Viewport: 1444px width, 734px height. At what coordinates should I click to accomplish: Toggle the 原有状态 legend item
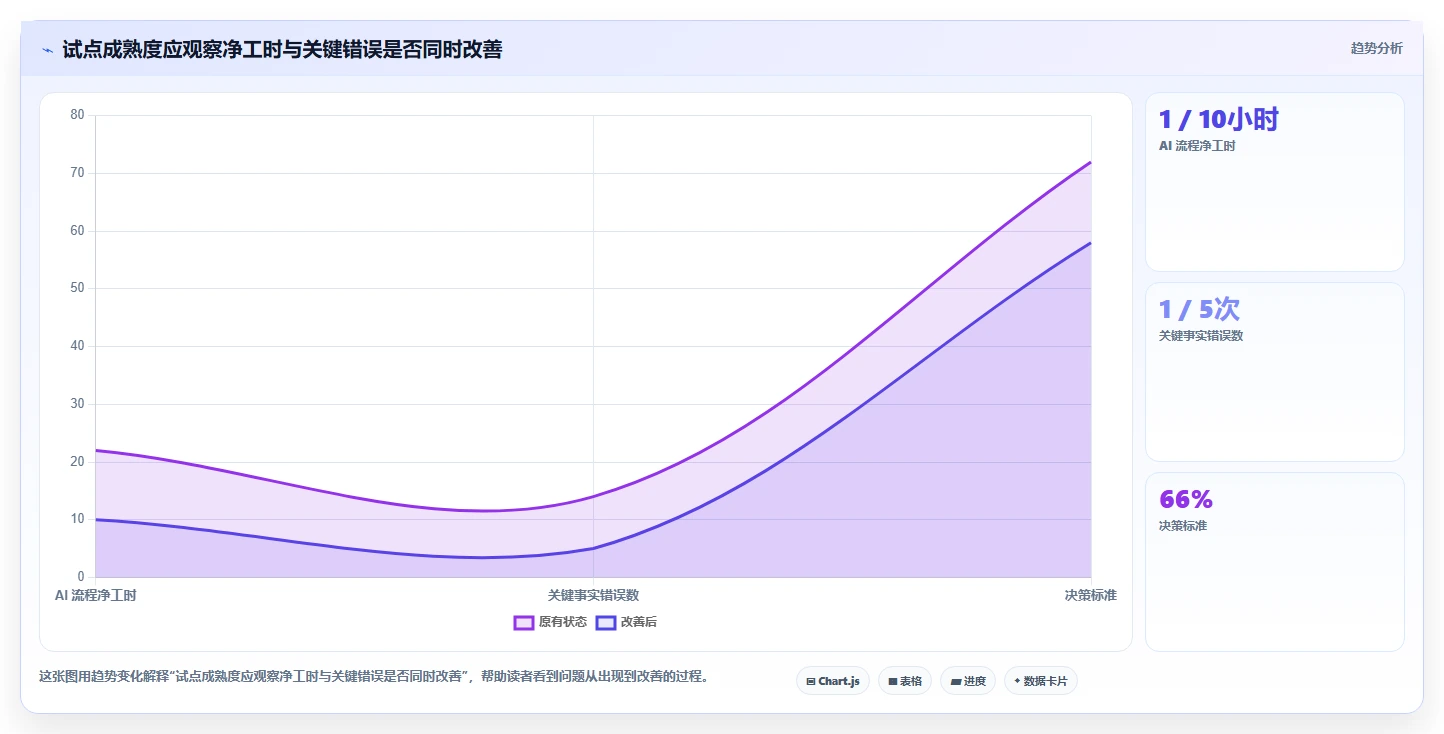pyautogui.click(x=550, y=622)
